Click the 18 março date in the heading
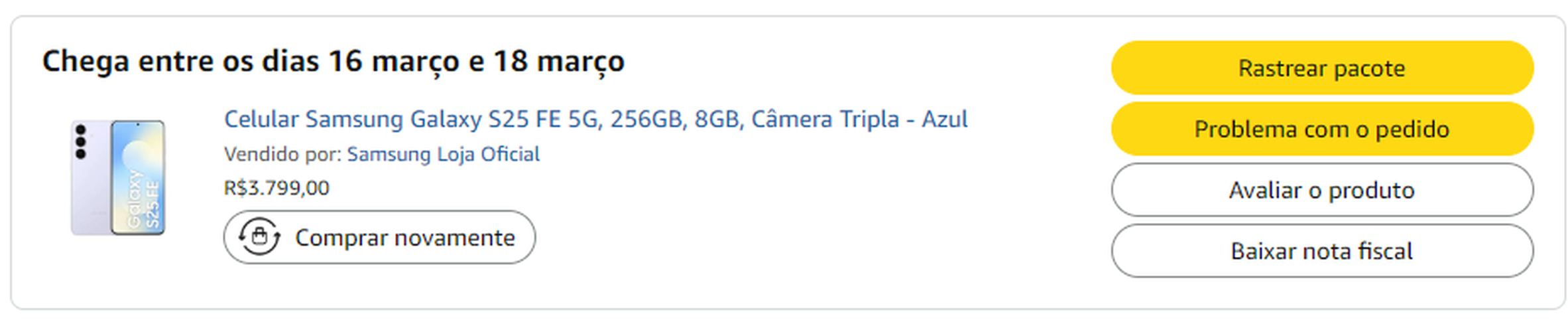The width and height of the screenshot is (1568, 332). (558, 61)
